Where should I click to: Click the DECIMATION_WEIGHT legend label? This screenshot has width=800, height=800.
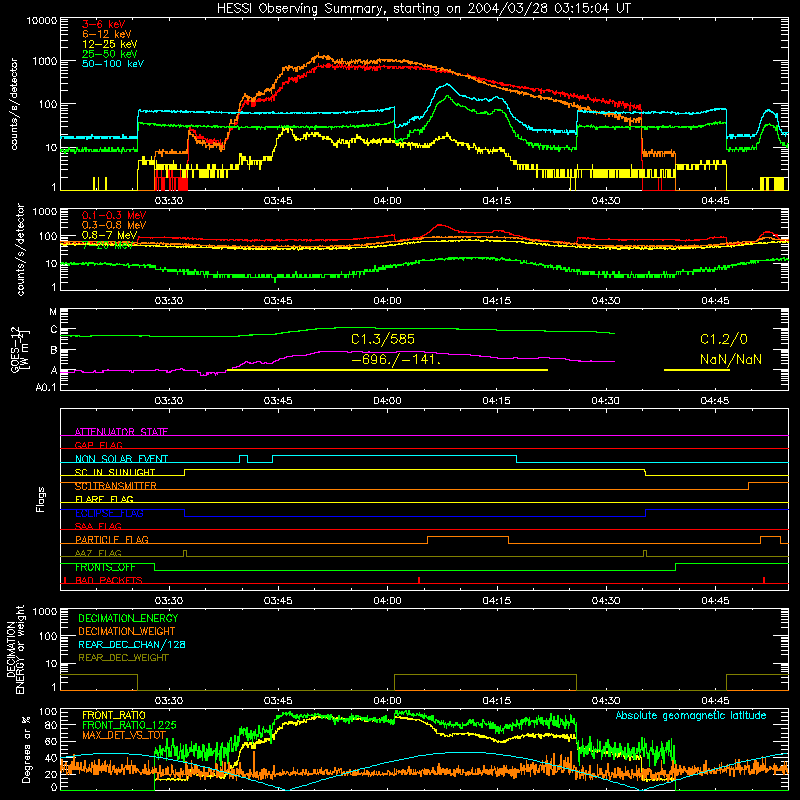[x=127, y=631]
